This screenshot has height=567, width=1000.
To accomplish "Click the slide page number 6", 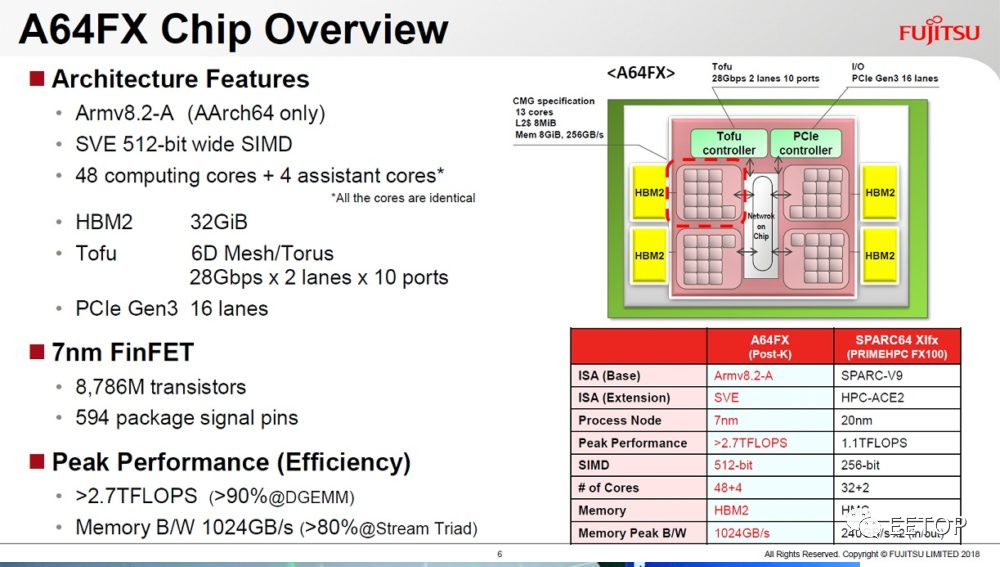I will tap(499, 554).
